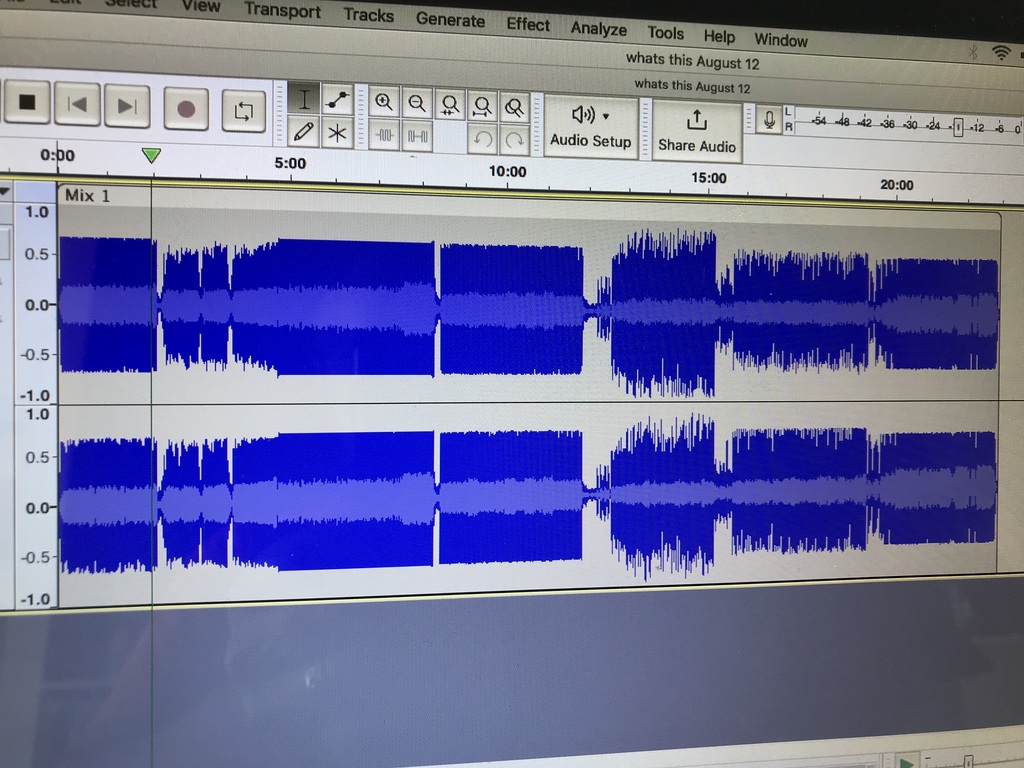Click the record meter microphone icon
Viewport: 1024px width, 768px height.
pos(769,120)
